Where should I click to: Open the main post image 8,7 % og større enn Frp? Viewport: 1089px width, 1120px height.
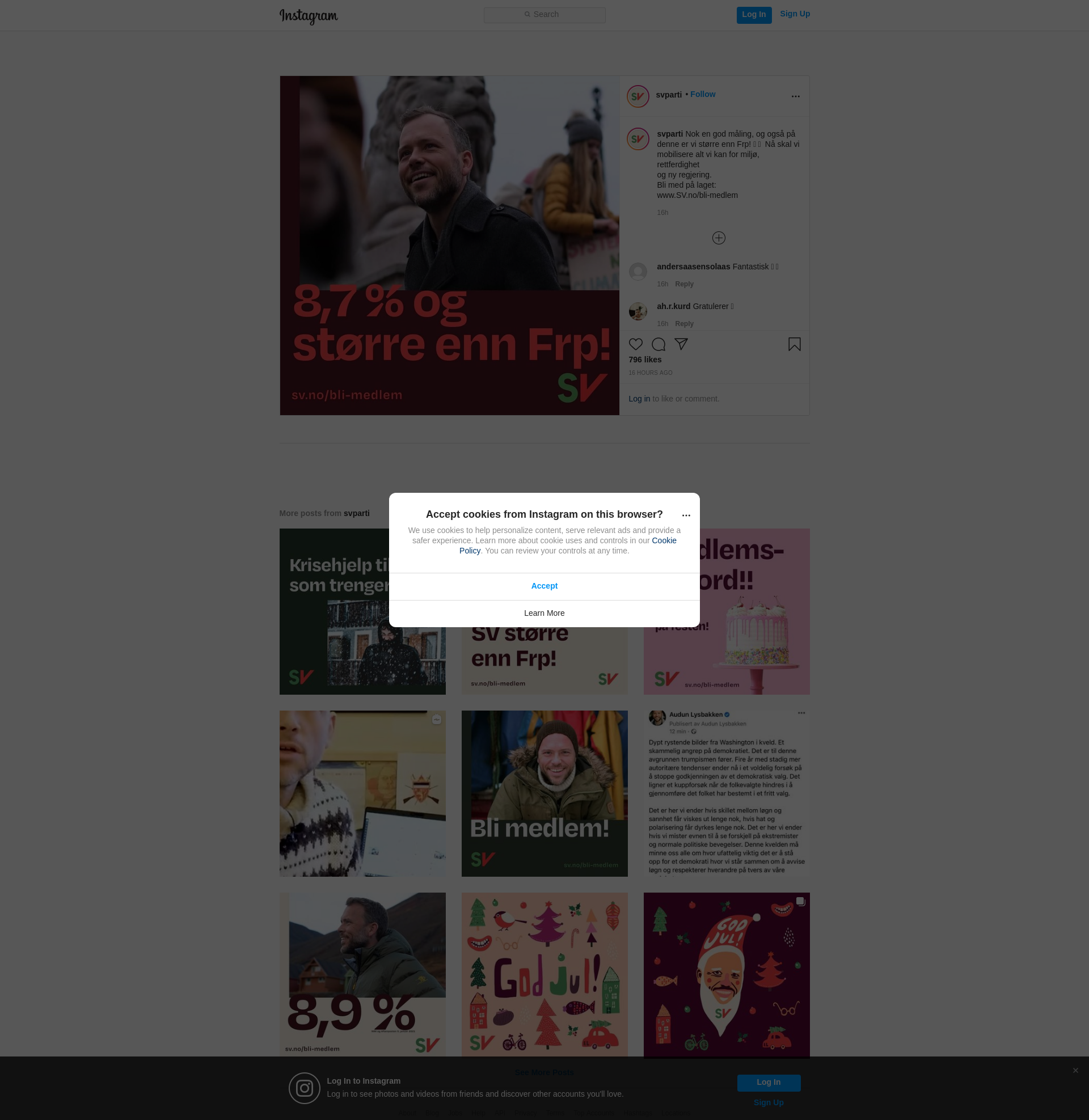pyautogui.click(x=450, y=246)
